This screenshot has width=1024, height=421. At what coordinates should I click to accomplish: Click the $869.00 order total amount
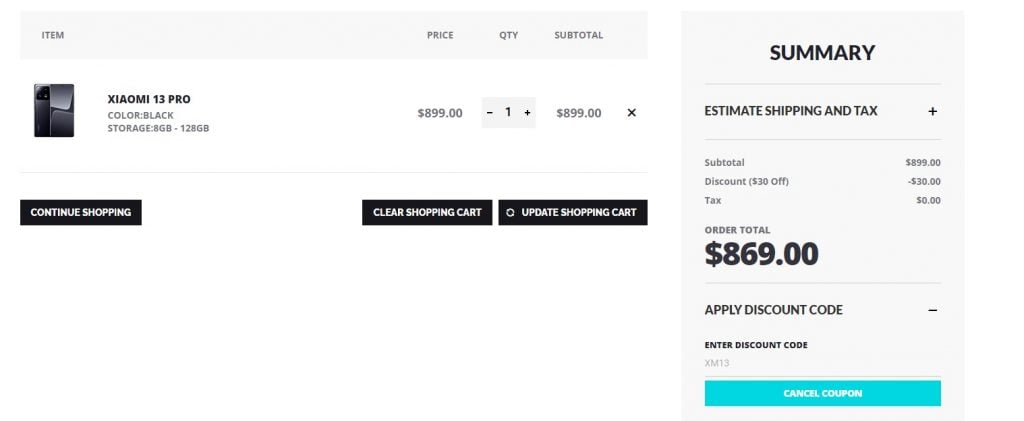pos(761,254)
